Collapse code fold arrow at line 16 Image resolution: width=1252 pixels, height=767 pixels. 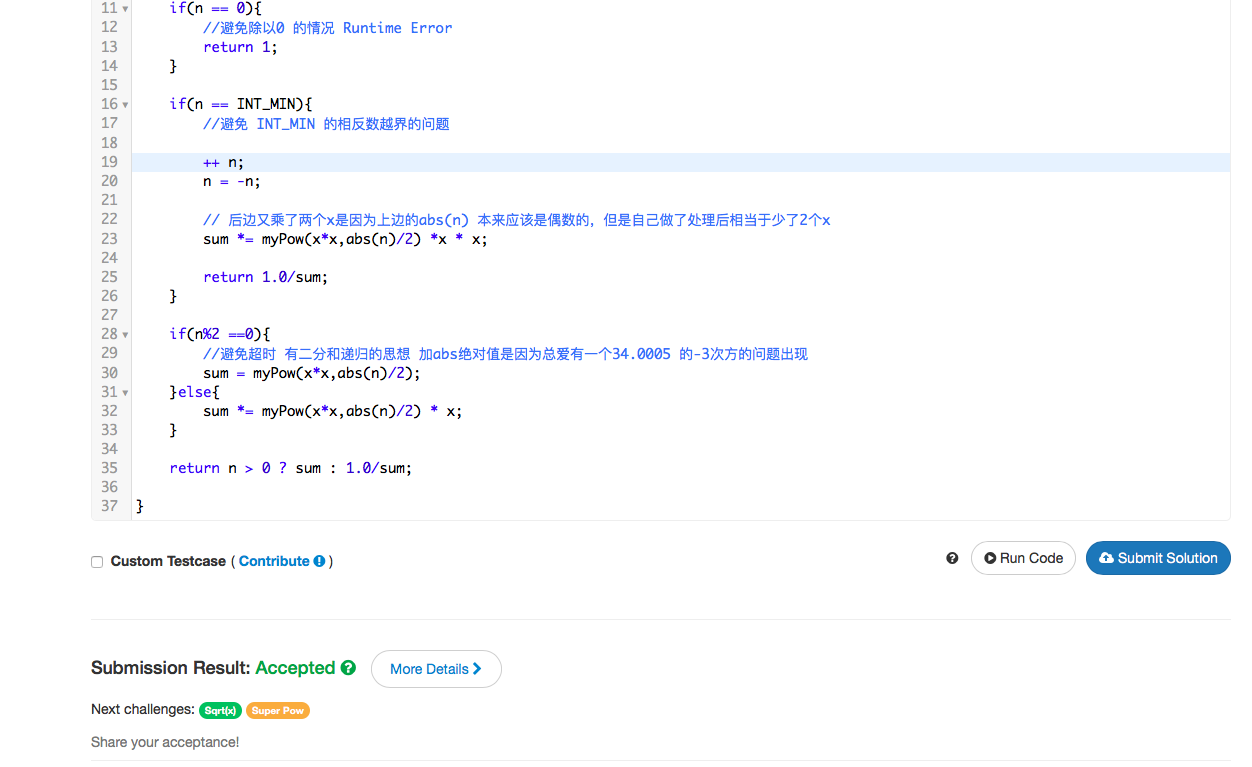[125, 105]
